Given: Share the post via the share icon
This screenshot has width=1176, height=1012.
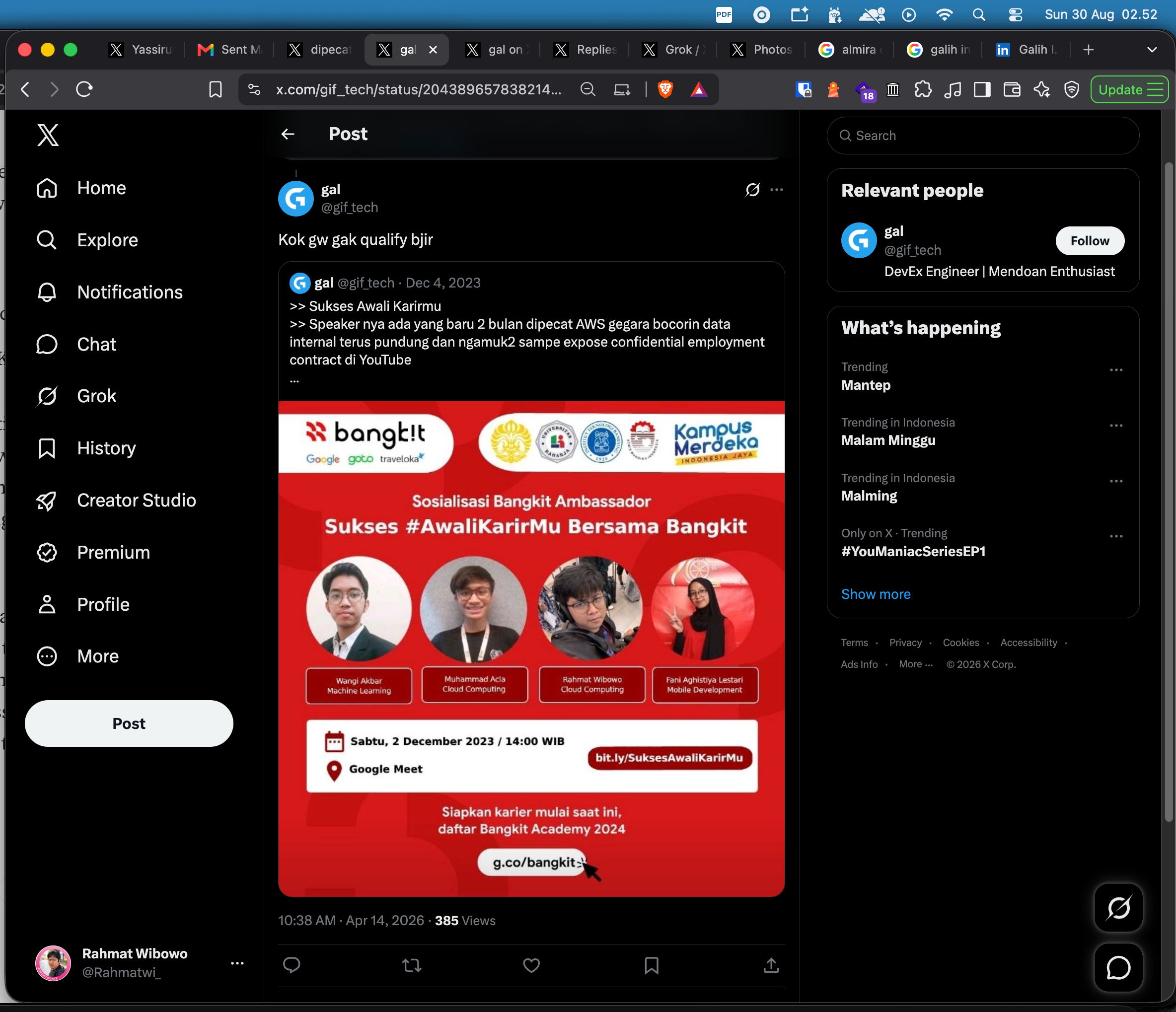Looking at the screenshot, I should pos(771,965).
